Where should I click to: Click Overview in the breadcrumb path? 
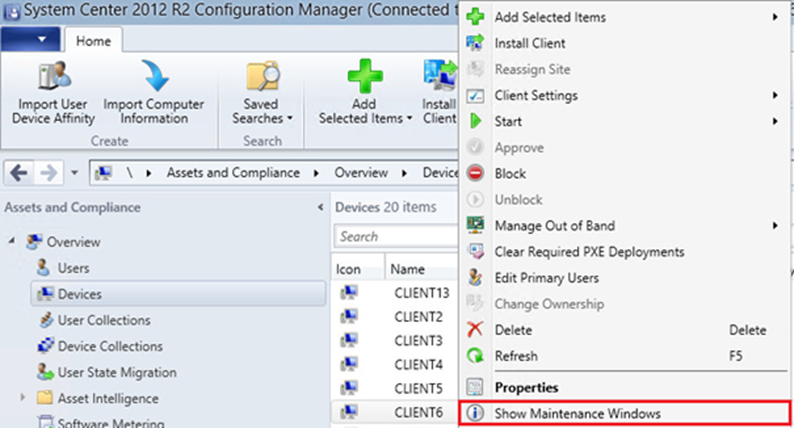(361, 173)
